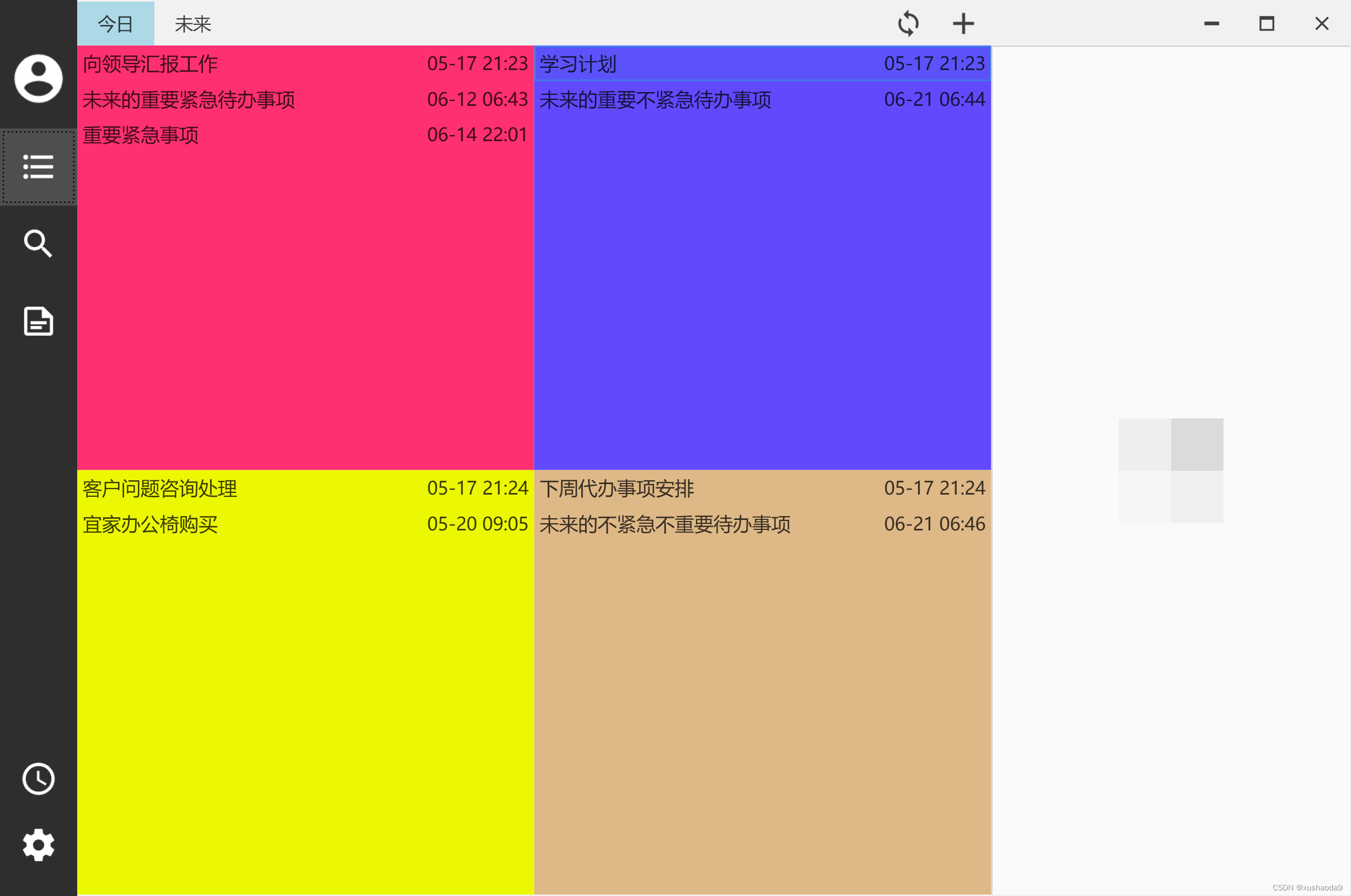The height and width of the screenshot is (896, 1351).
Task: Open the task list view icon
Action: [x=38, y=167]
